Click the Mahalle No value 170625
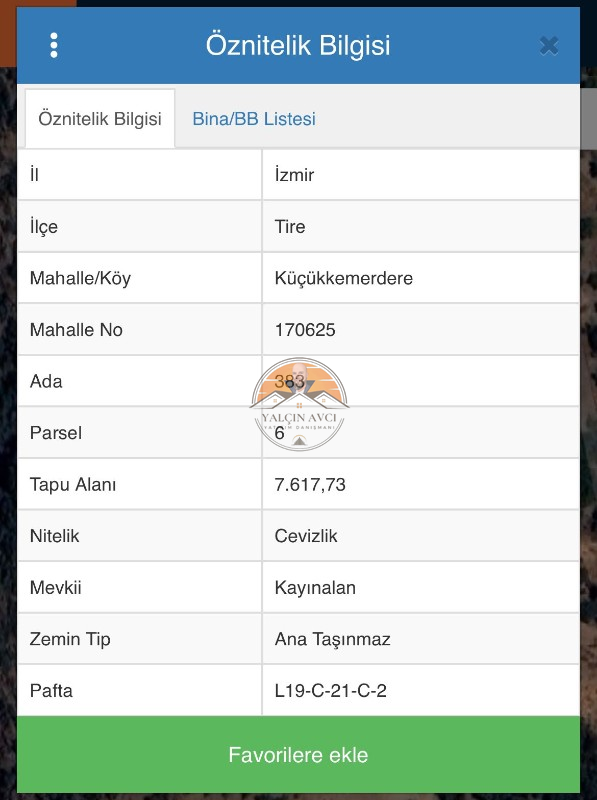Viewport: 597px width, 800px height. pyautogui.click(x=305, y=330)
